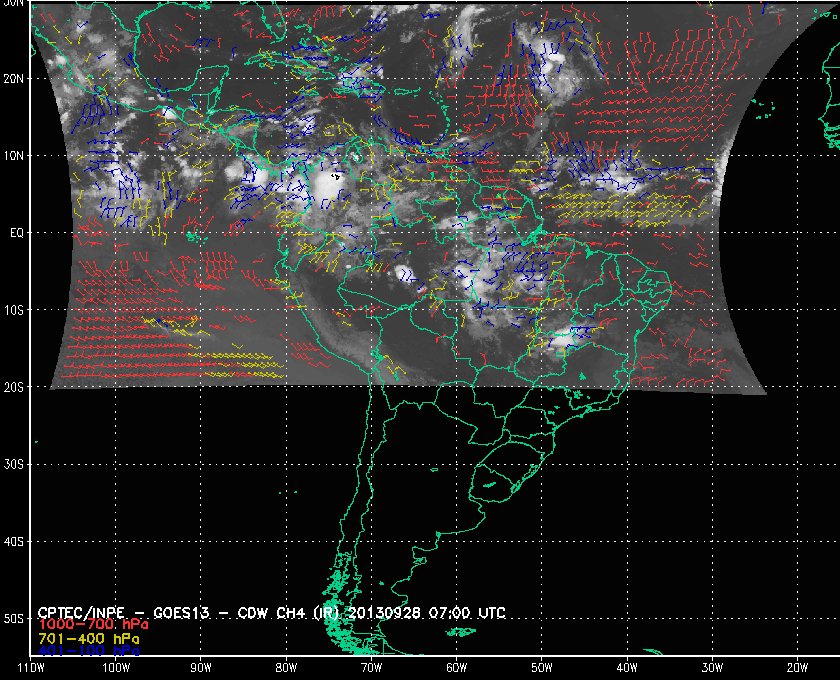
Task: Click the 70W longitude label
Action: pos(371,668)
